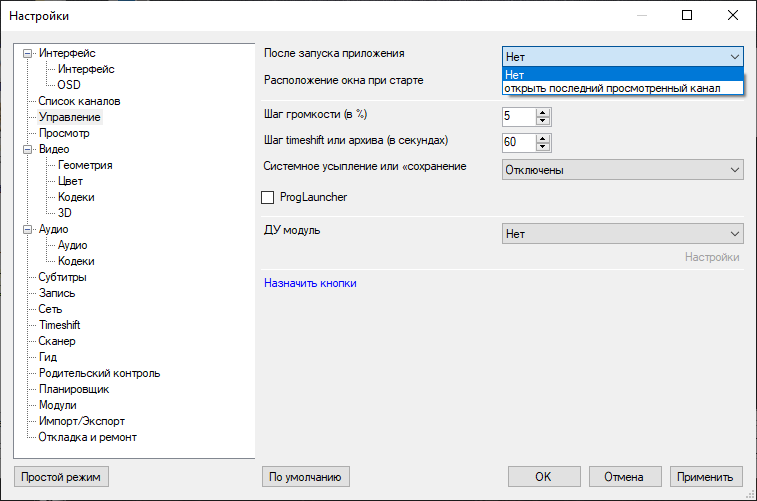
Task: Click the timeshift step input field
Action: 517,142
